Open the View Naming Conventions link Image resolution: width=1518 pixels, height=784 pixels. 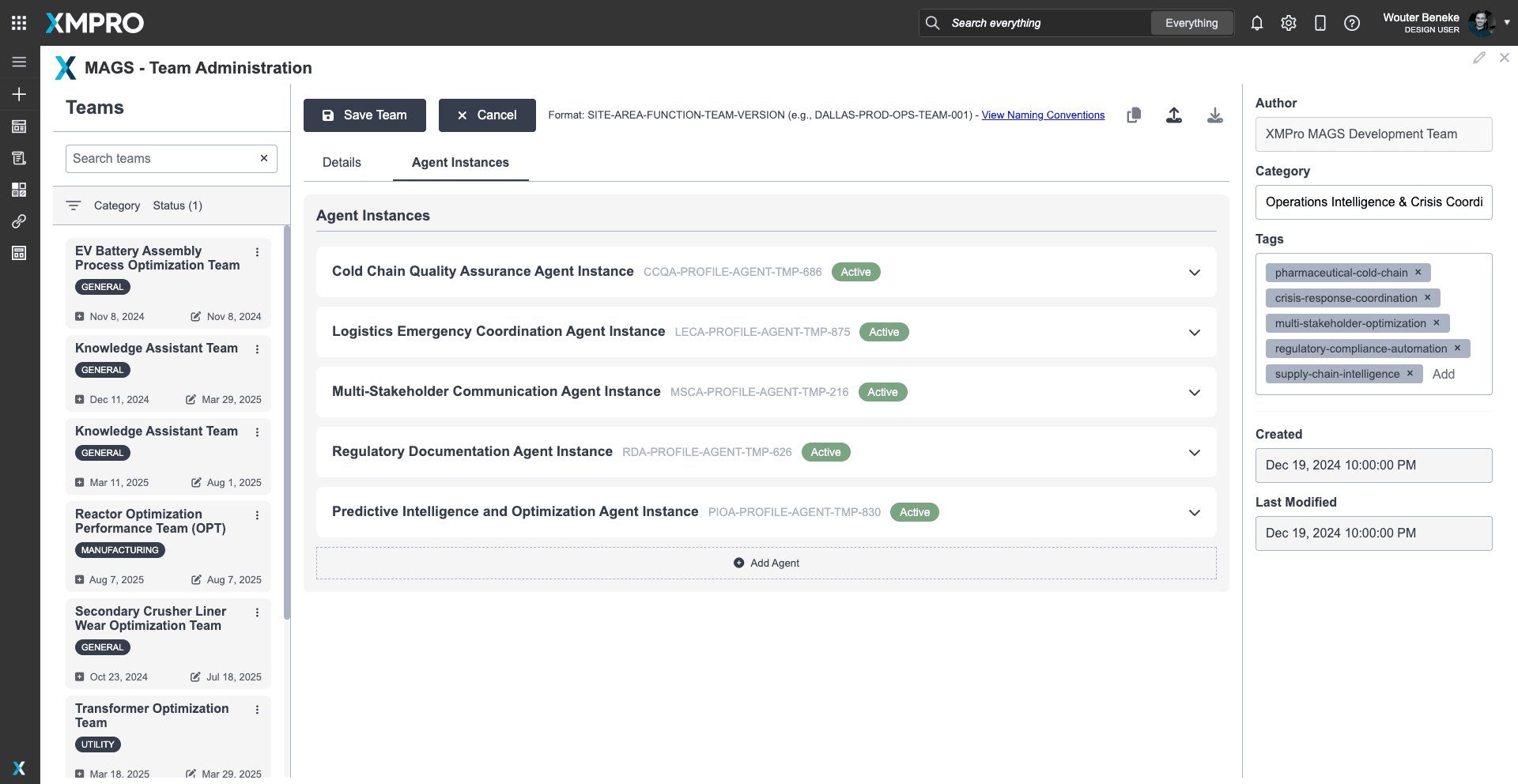(x=1042, y=115)
